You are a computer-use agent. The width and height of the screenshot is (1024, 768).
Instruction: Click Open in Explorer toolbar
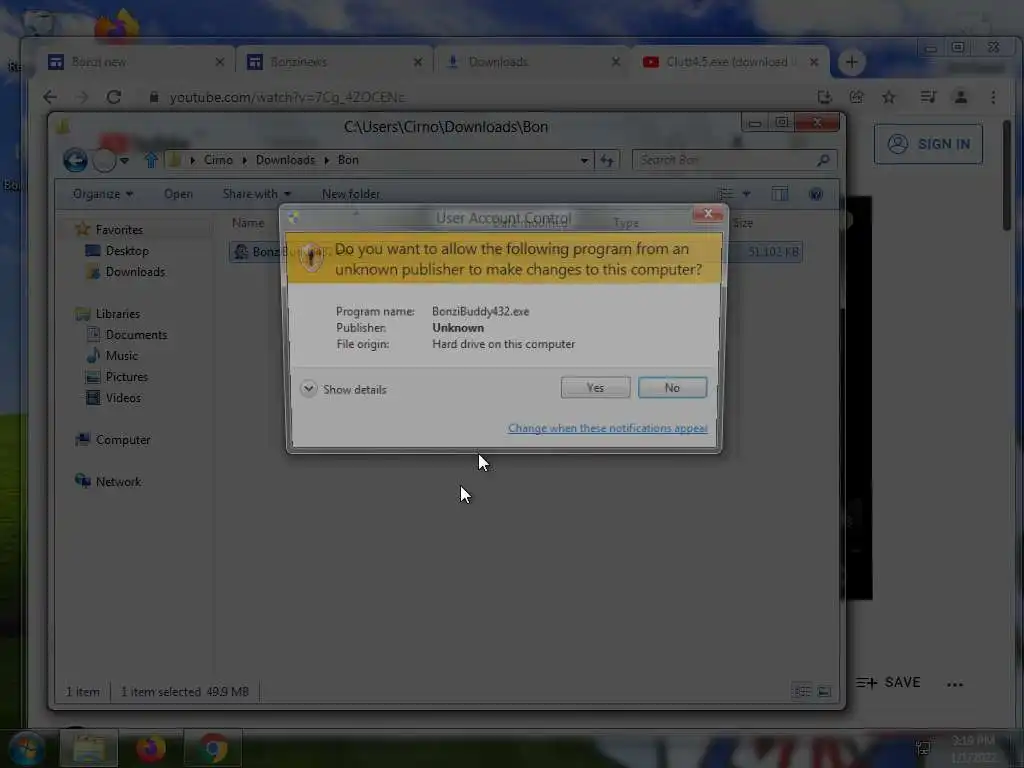tap(178, 194)
